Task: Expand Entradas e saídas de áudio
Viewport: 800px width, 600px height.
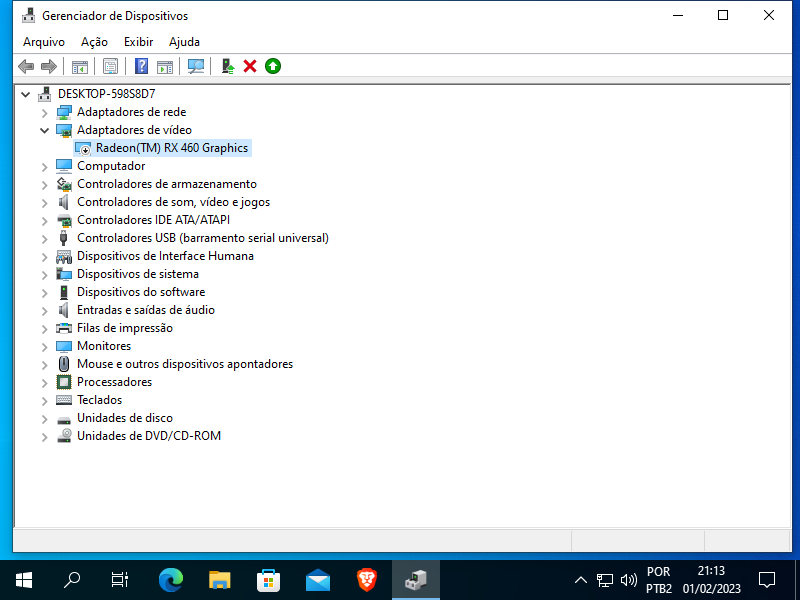Action: click(44, 311)
